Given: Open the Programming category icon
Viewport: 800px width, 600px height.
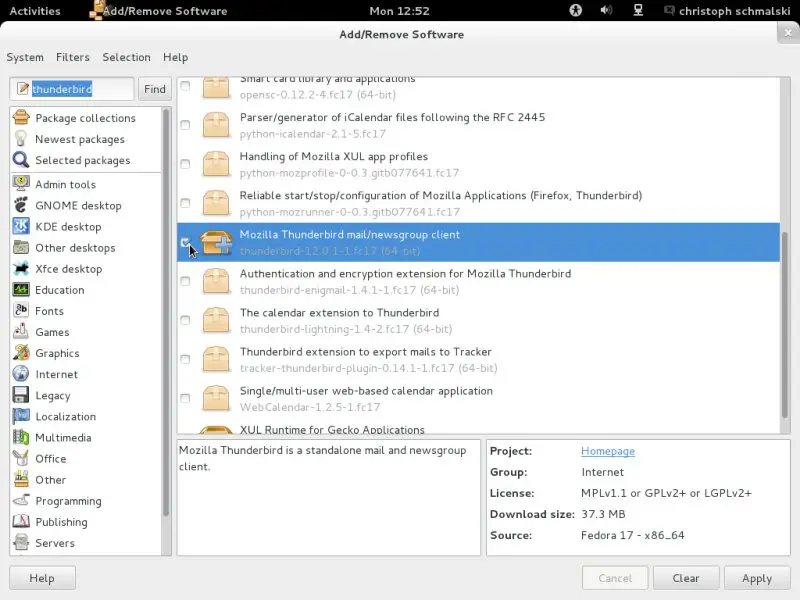Looking at the screenshot, I should [21, 501].
